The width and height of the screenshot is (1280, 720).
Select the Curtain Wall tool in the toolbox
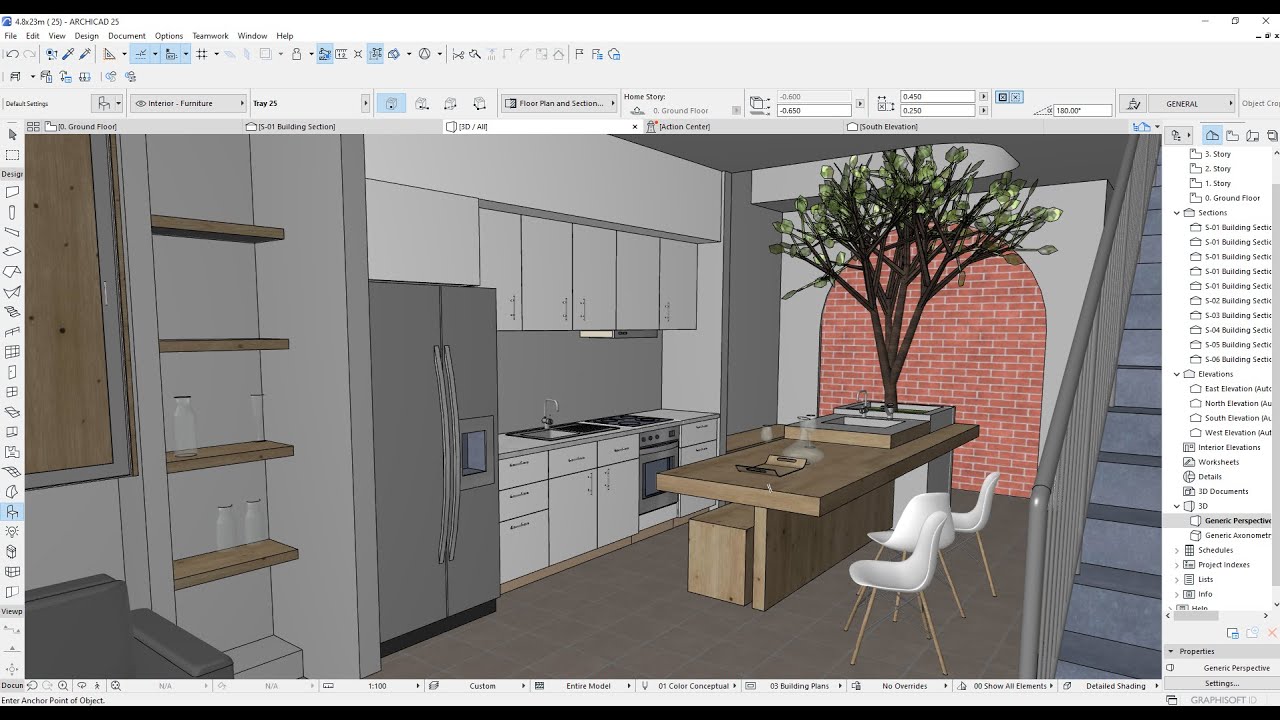(x=12, y=352)
